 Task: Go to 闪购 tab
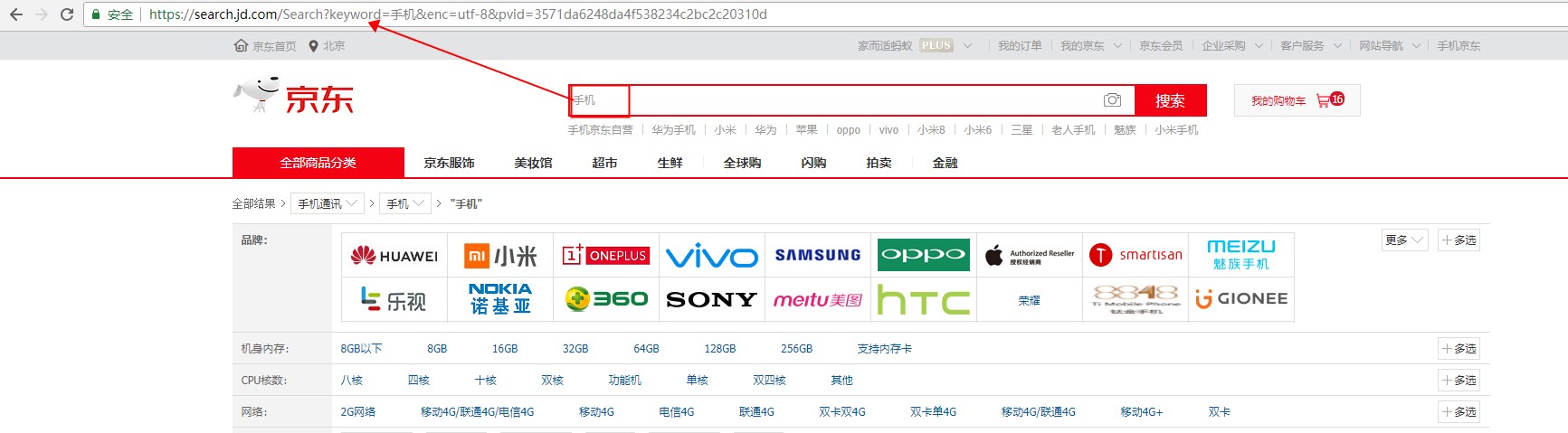813,163
